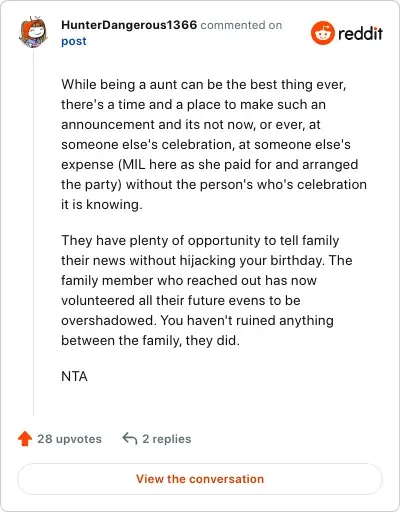The width and height of the screenshot is (400, 512).
Task: Click the orange upvote arrow icon
Action: 25,439
